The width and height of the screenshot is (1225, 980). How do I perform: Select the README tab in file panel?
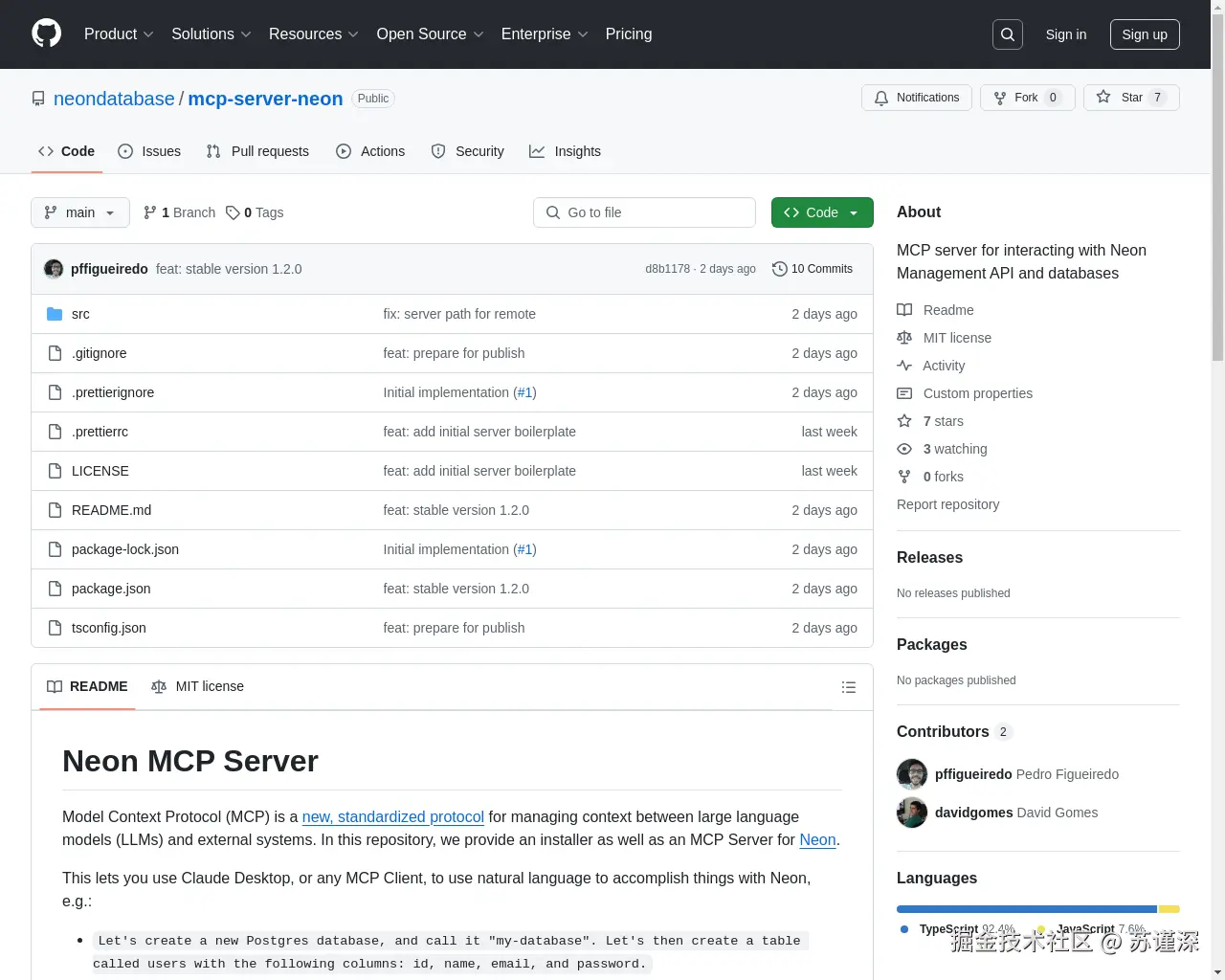(x=87, y=686)
